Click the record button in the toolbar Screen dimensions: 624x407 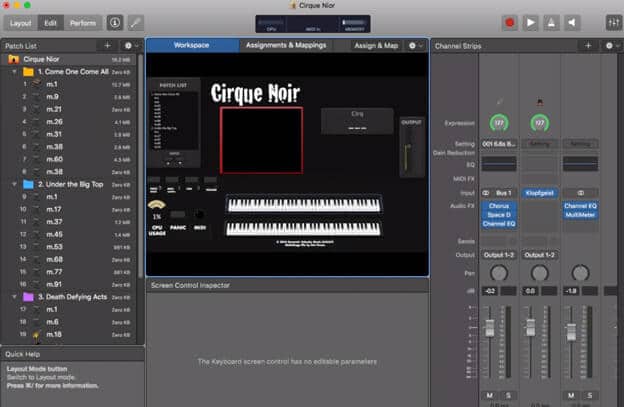click(509, 23)
